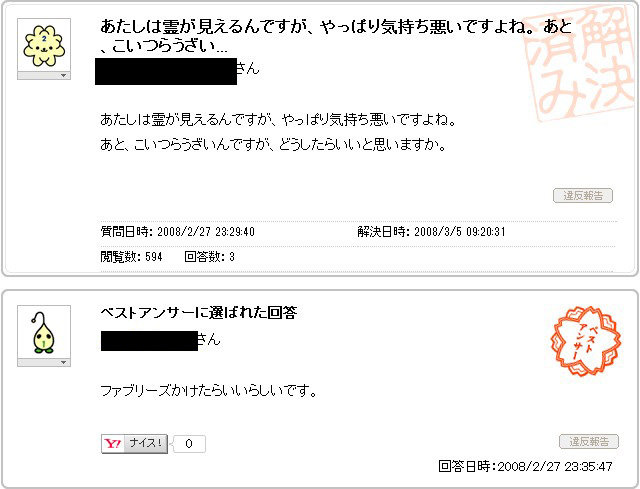Click the asker's yellow flower avatar
This screenshot has height=489, width=640.
tap(44, 45)
